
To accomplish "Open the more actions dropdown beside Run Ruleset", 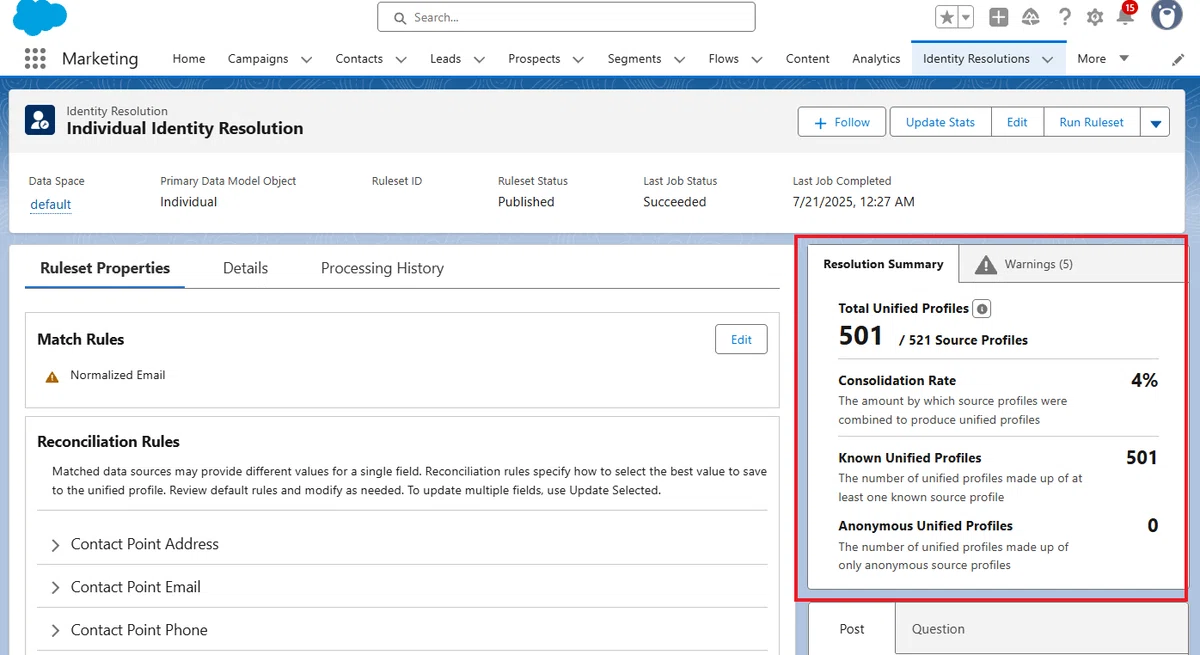I will click(1155, 123).
